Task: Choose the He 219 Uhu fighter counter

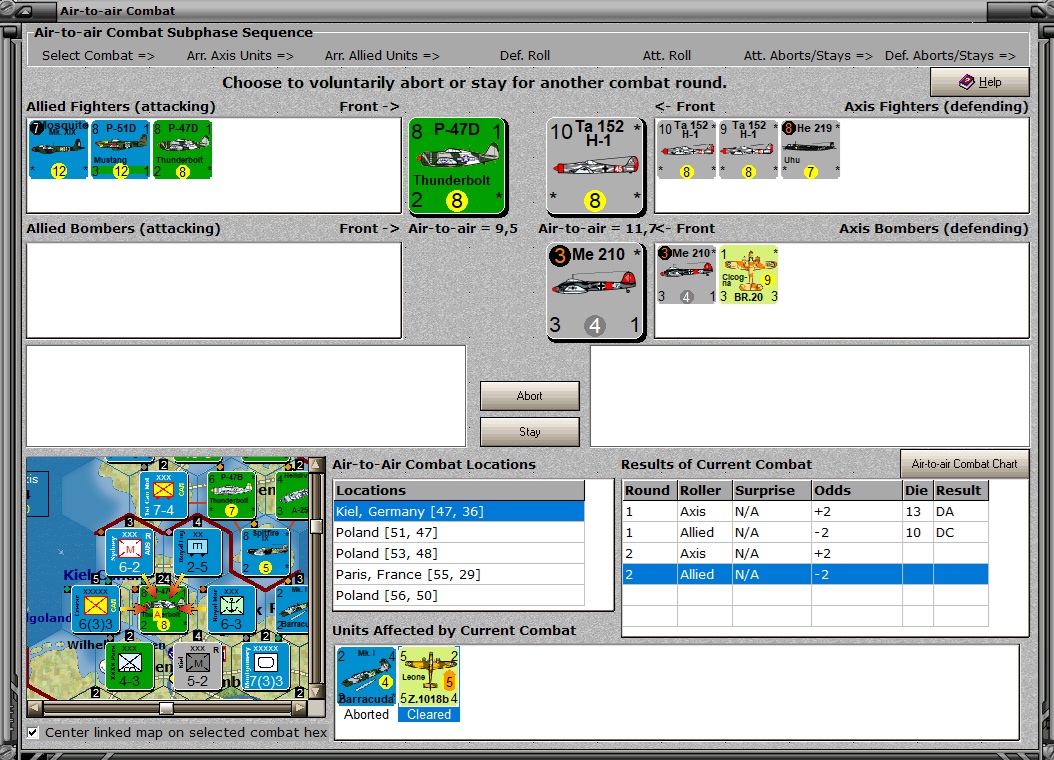Action: (810, 149)
